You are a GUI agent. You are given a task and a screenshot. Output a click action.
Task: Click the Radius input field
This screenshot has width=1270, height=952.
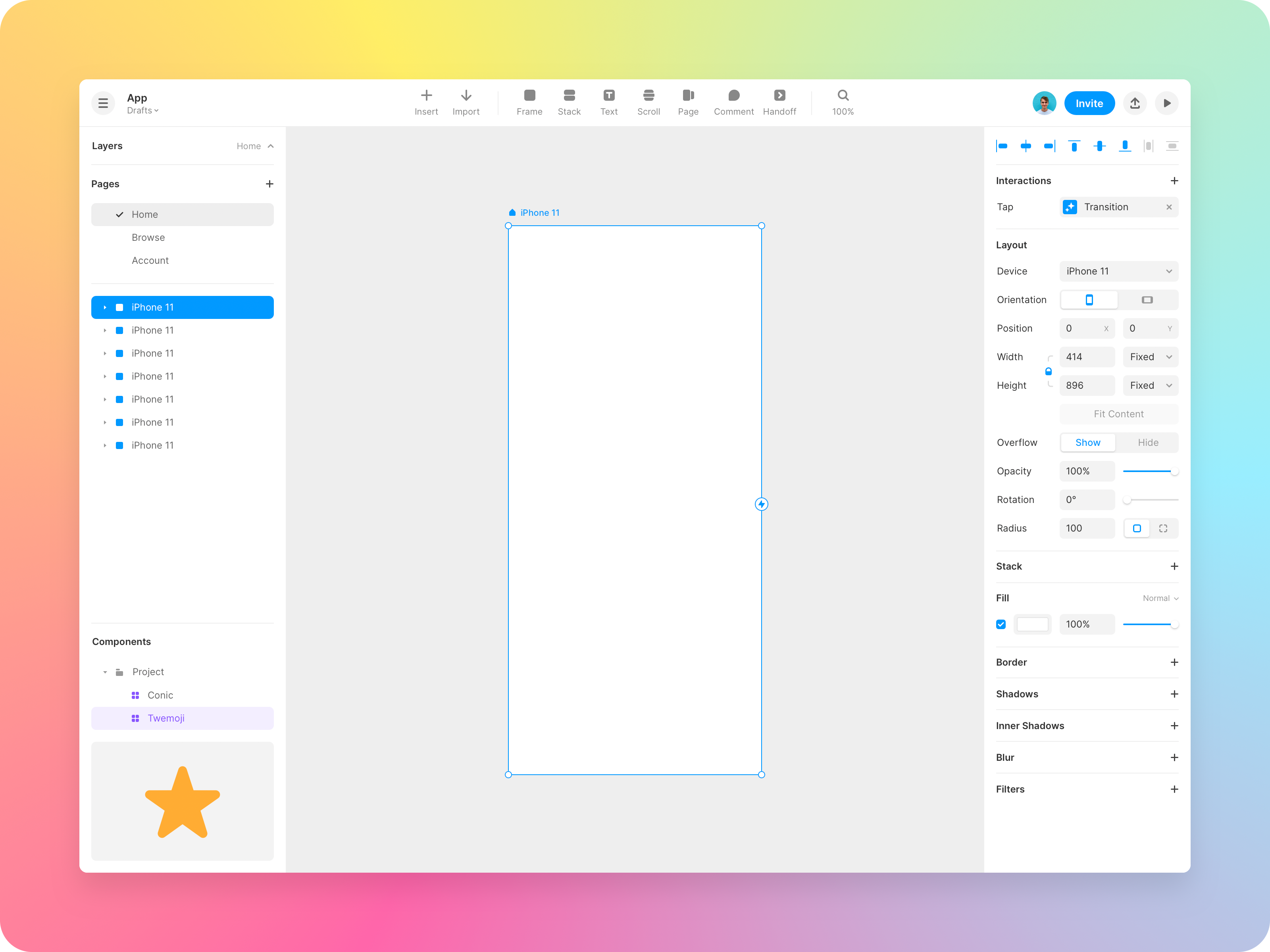click(x=1087, y=528)
